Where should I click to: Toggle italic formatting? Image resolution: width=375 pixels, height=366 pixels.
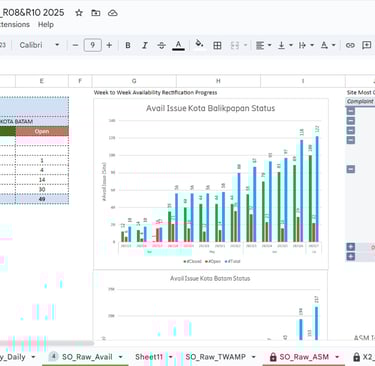145,45
